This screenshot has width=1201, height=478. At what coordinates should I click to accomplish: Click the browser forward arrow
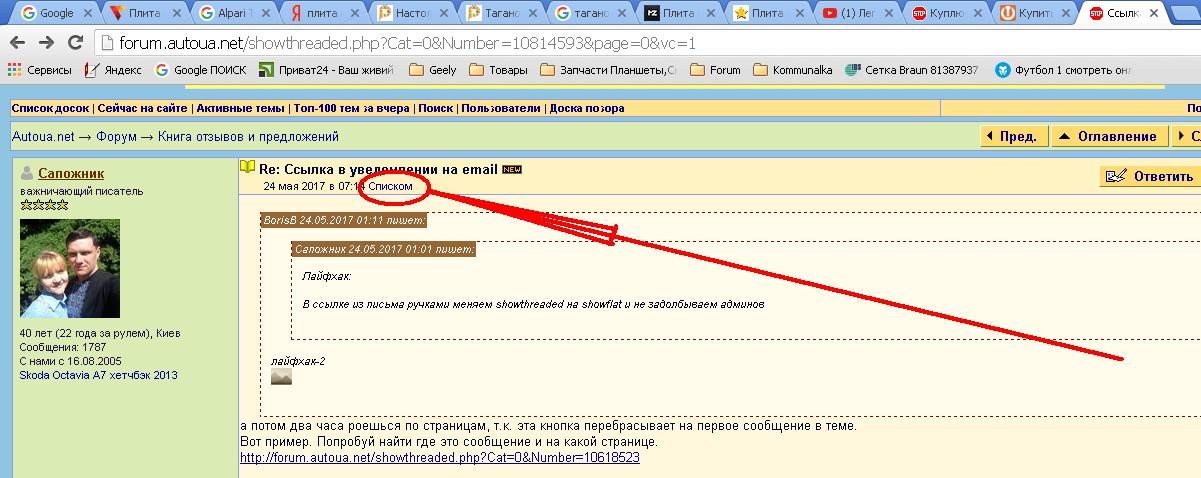pyautogui.click(x=46, y=43)
